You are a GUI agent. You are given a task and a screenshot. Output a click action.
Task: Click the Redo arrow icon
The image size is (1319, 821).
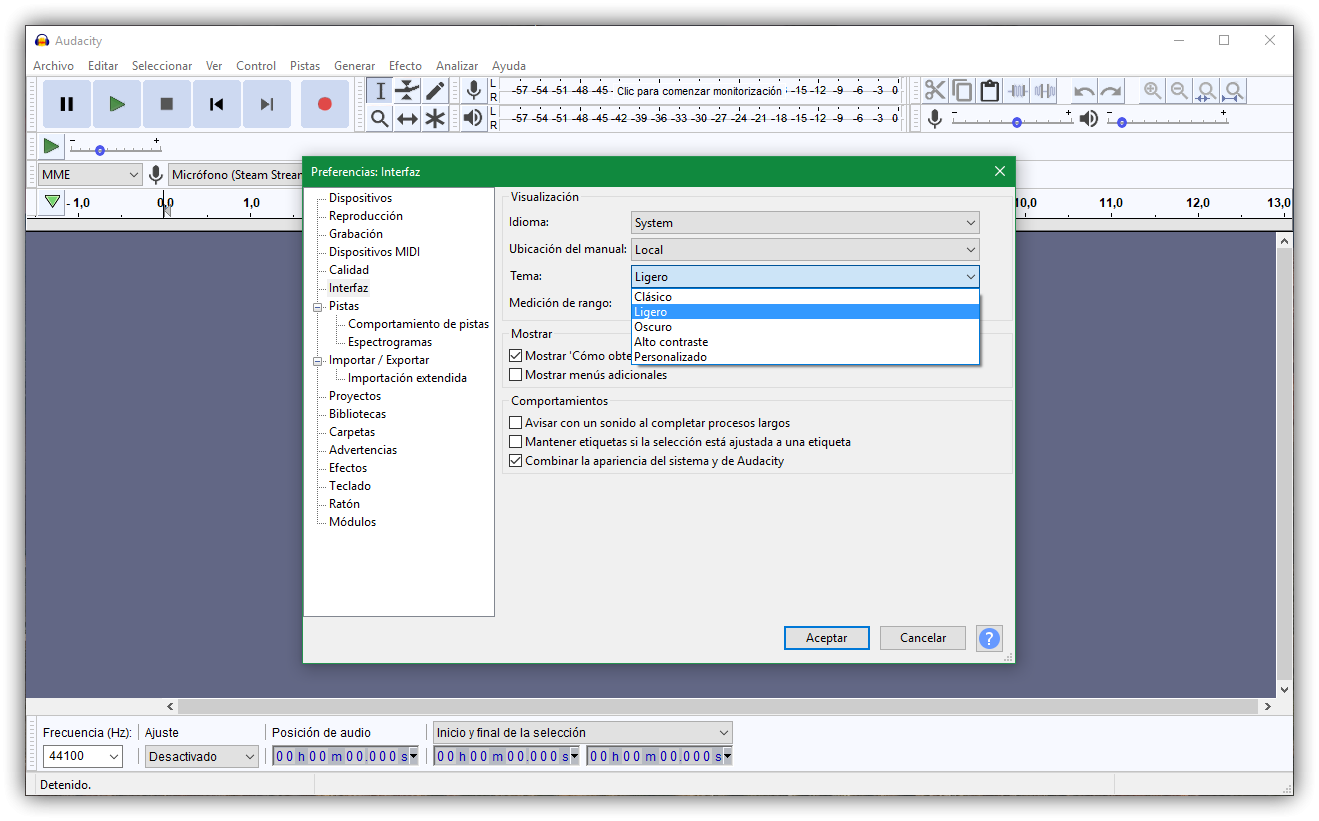1111,91
